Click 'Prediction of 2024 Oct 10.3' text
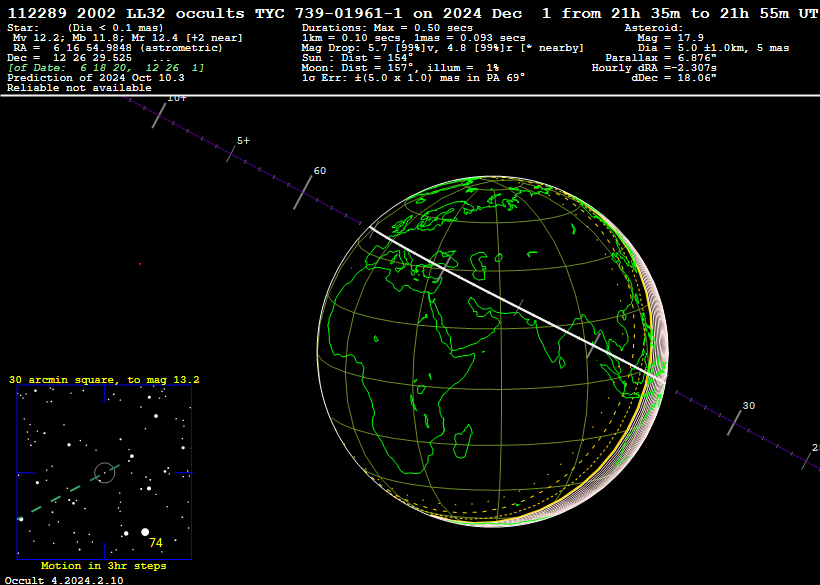Image resolution: width=820 pixels, height=585 pixels. point(96,78)
